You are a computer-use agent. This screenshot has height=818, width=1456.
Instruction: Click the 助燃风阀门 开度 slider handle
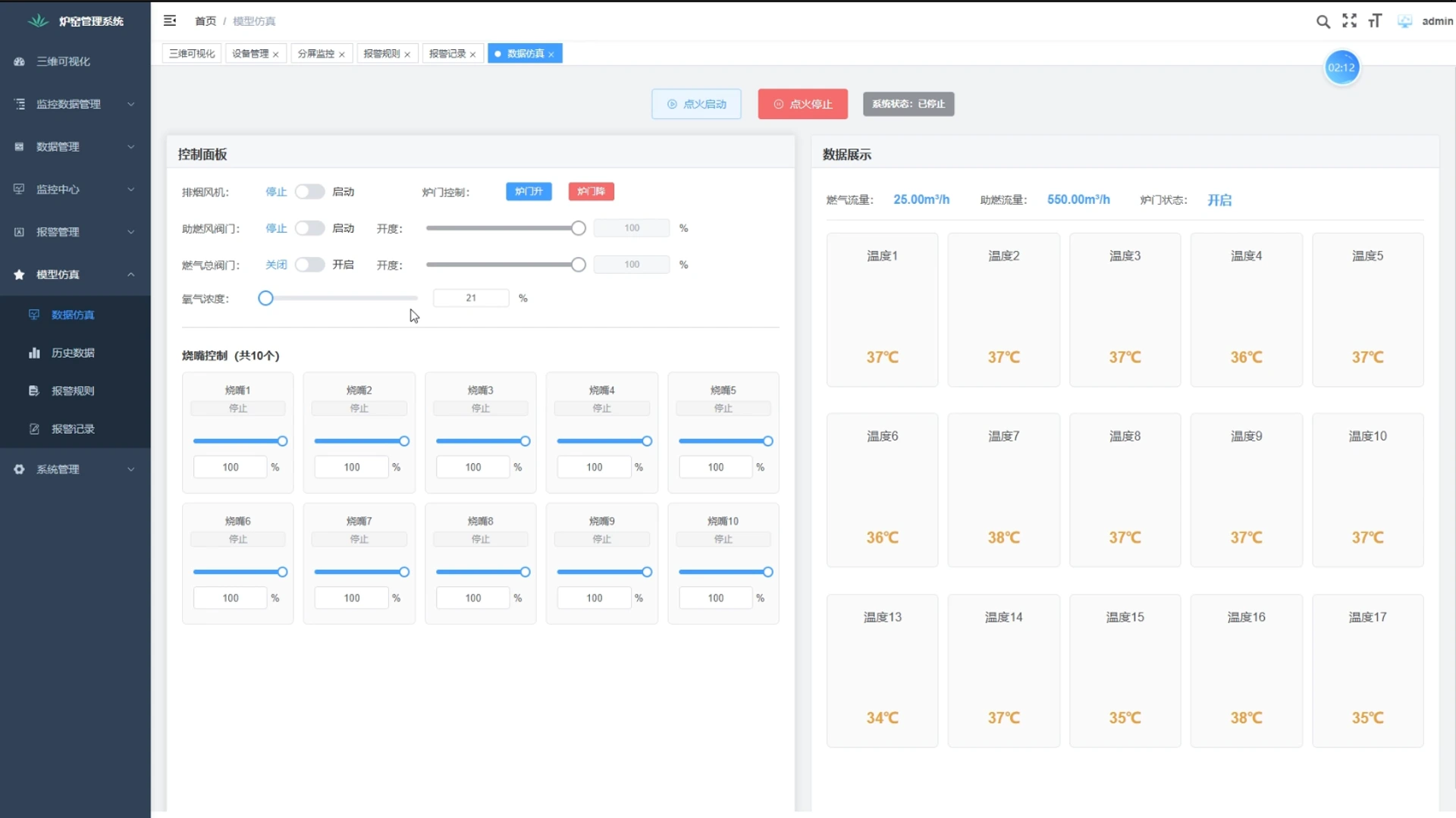(x=579, y=228)
